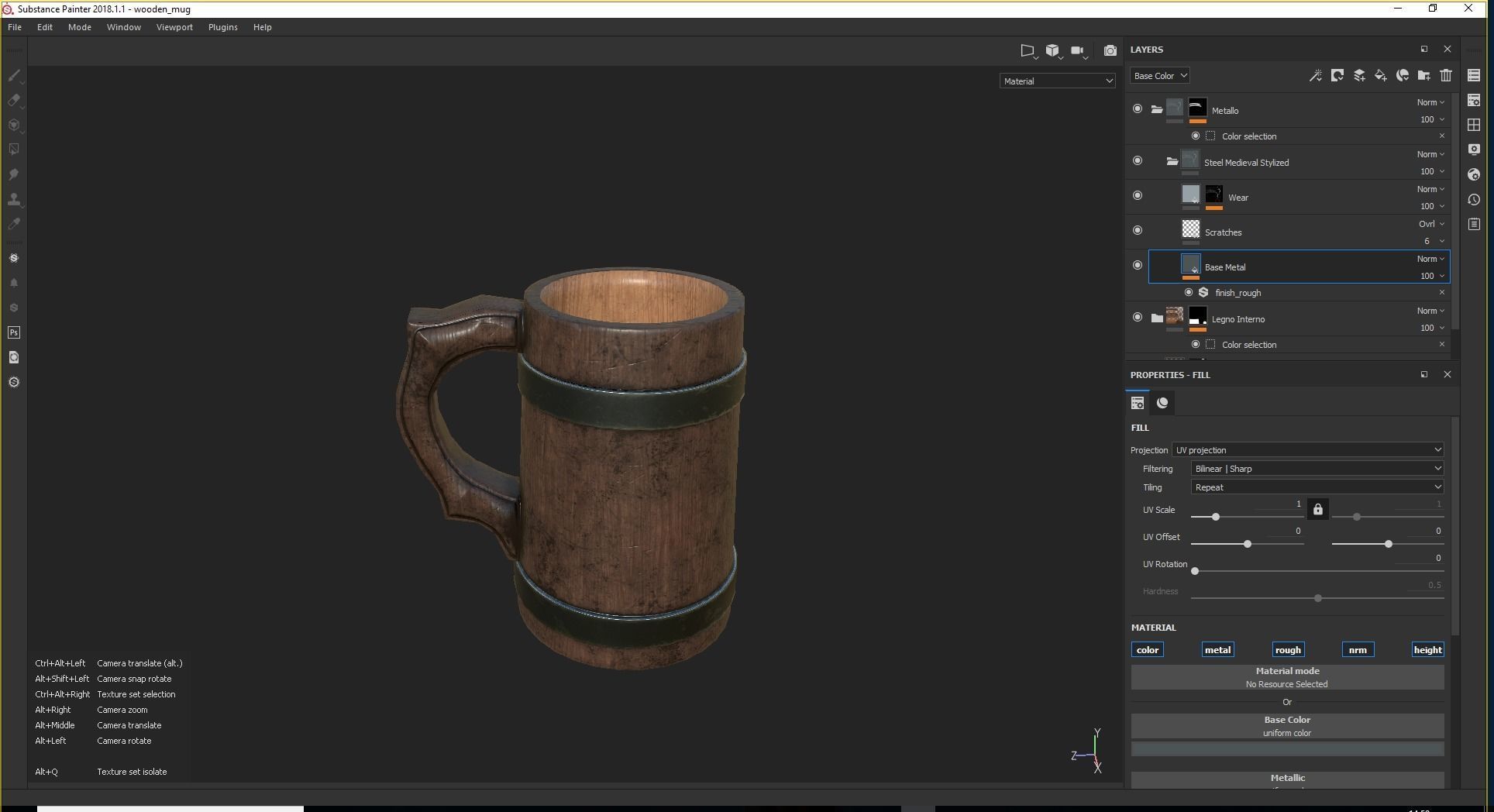Open the Edit menu
1494x812 pixels.
(x=45, y=27)
